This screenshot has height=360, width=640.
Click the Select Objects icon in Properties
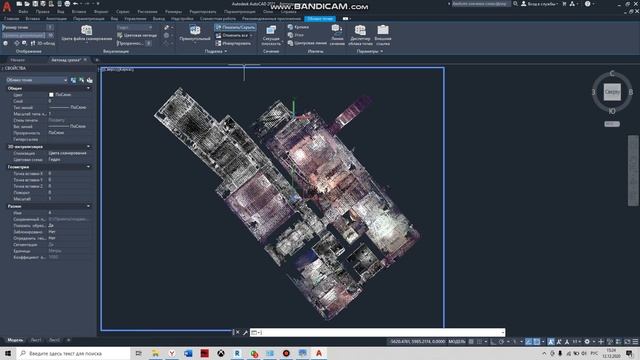point(82,80)
